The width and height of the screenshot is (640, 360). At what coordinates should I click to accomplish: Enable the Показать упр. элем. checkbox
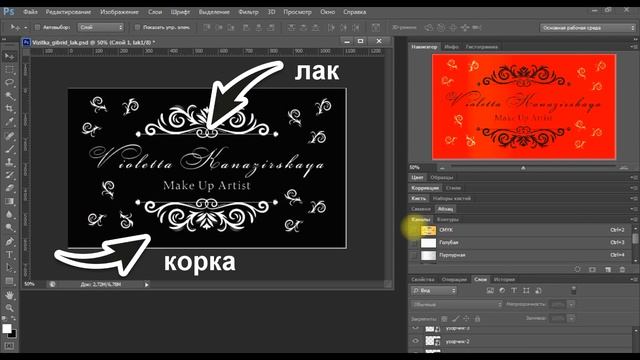(138, 27)
